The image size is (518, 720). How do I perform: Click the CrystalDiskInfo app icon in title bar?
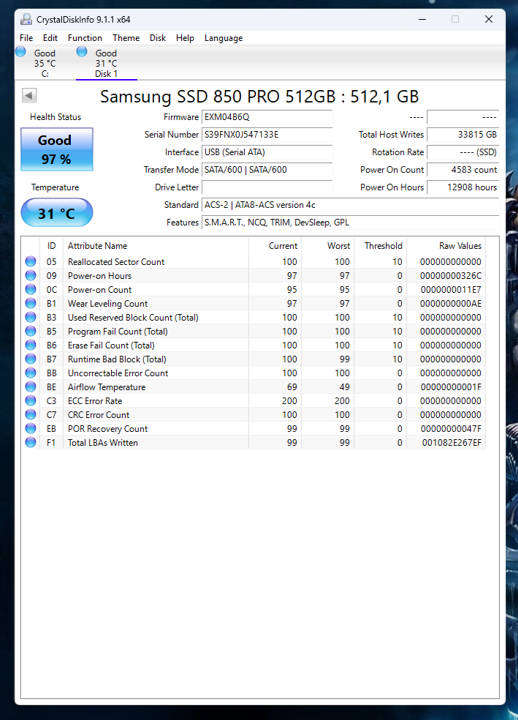26,19
